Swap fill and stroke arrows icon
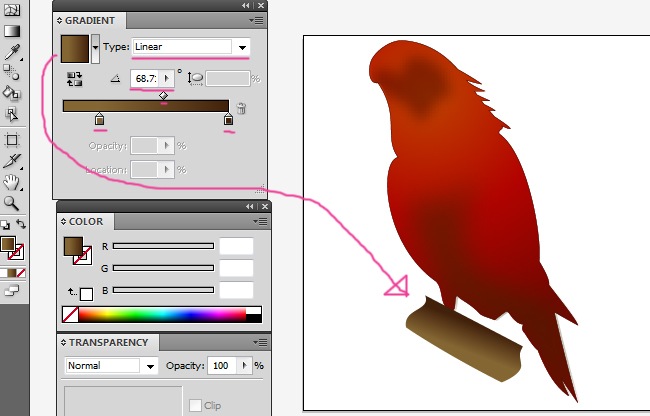The image size is (650, 416). (21, 224)
